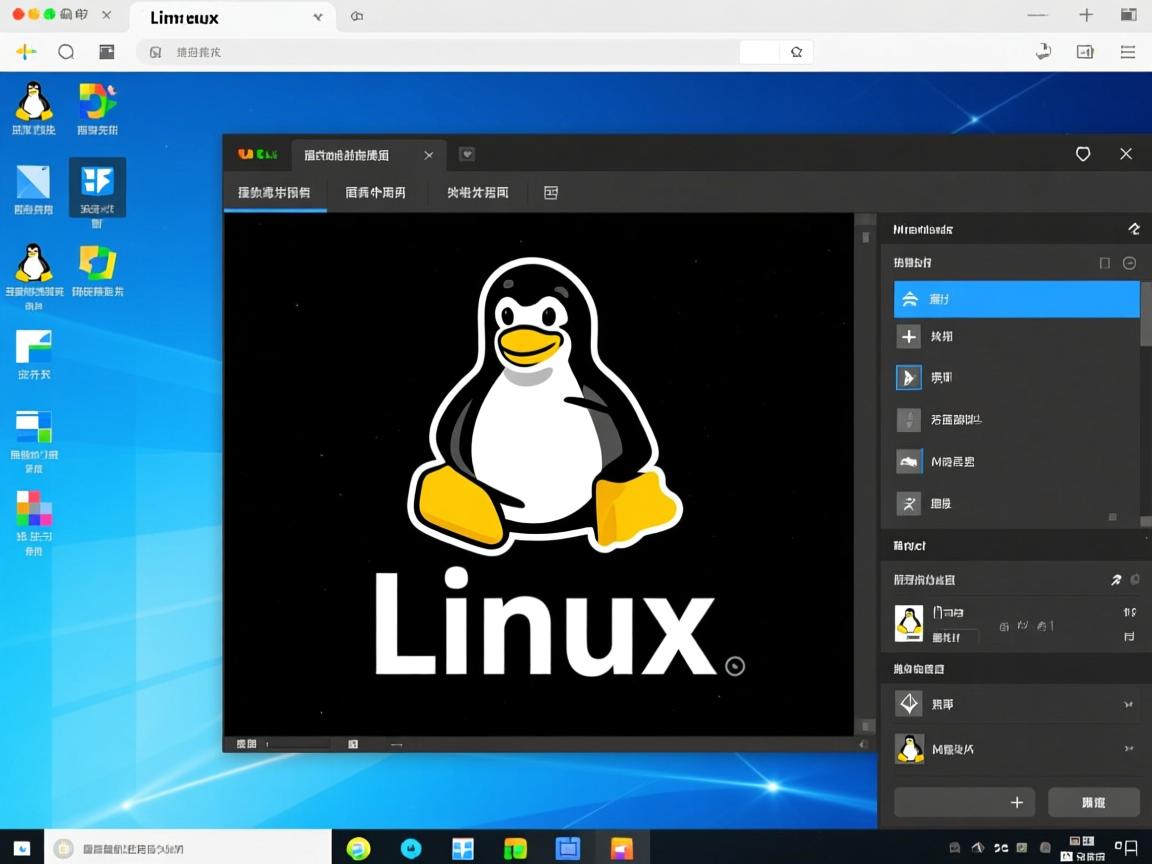Click the gray confirm button at the bottom right
This screenshot has width=1152, height=864.
1093,802
